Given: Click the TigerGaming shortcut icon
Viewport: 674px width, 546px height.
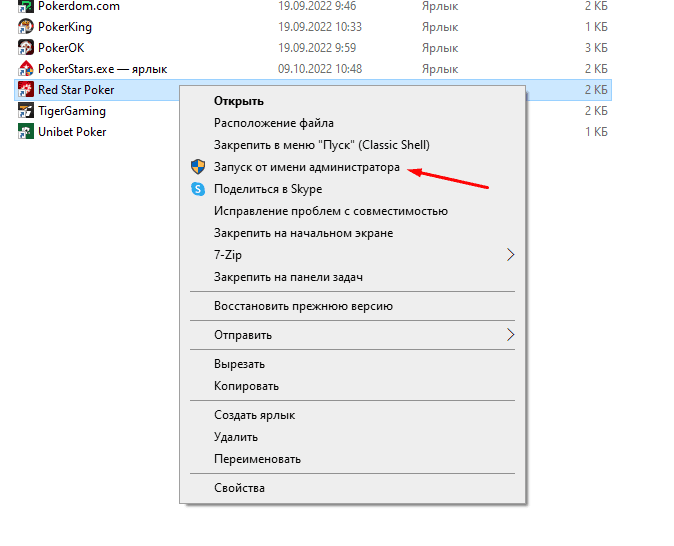Looking at the screenshot, I should (x=25, y=111).
